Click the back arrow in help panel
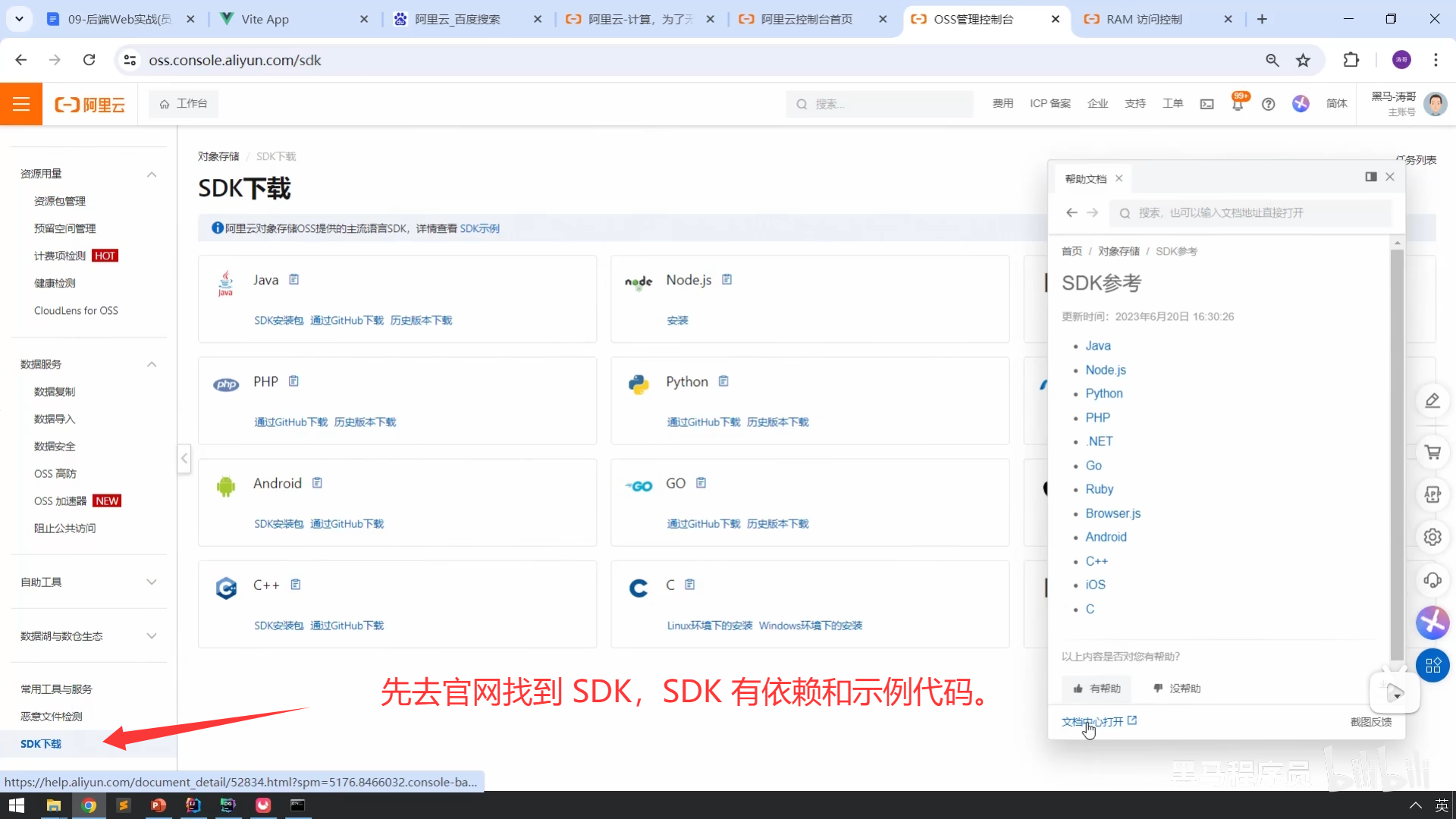The width and height of the screenshot is (1456, 819). click(1071, 213)
